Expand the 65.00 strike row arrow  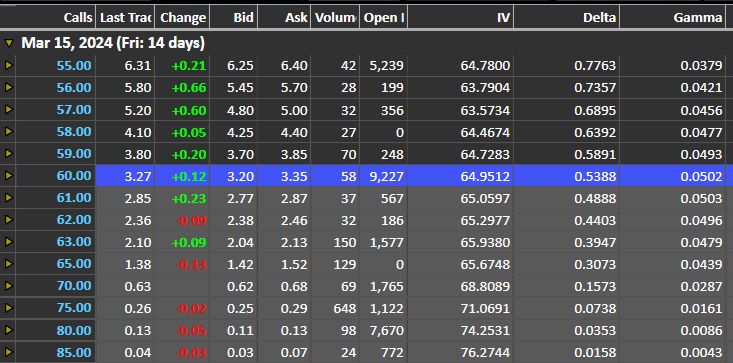pos(8,263)
